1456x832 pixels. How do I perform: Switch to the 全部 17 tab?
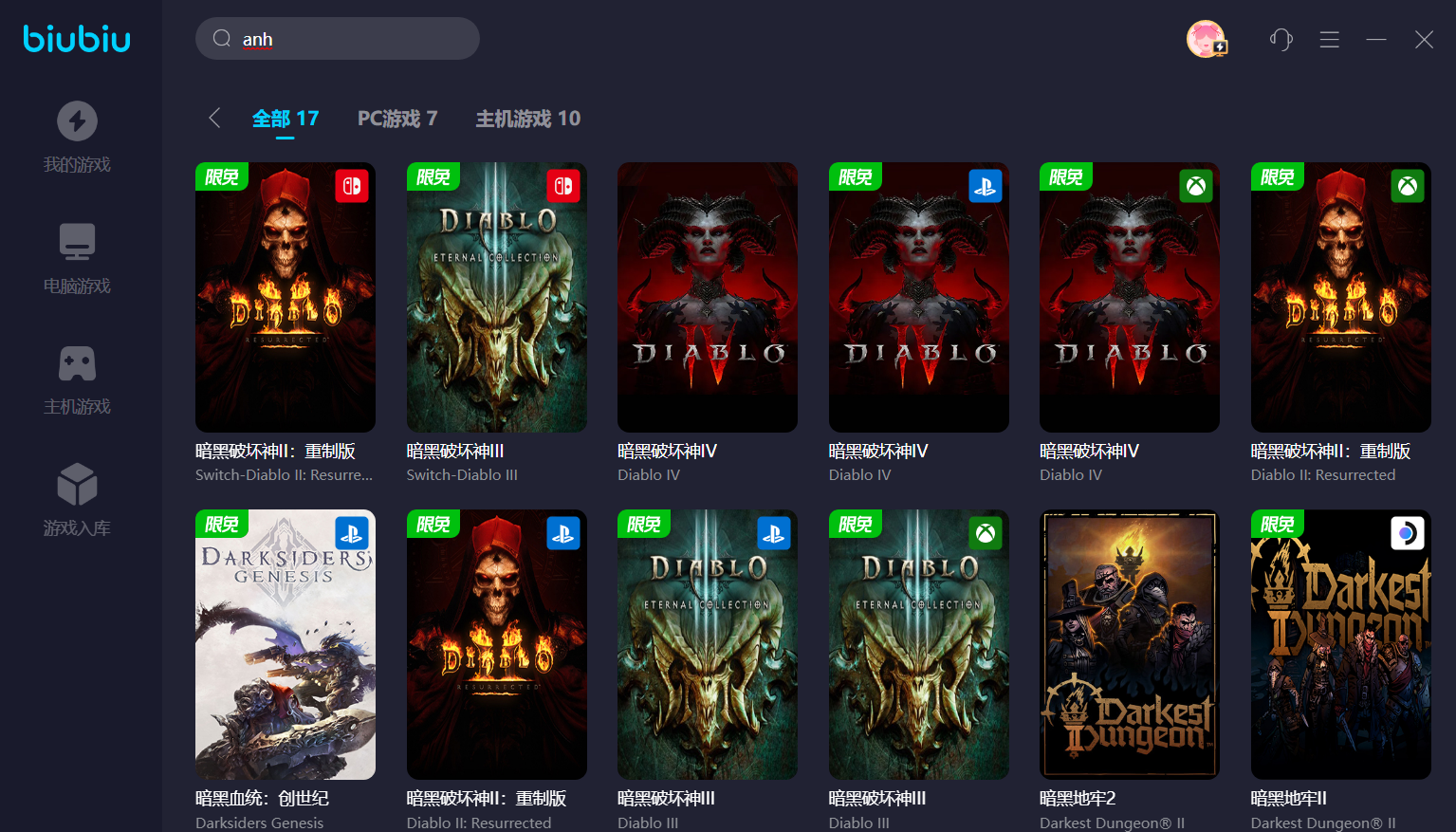285,119
